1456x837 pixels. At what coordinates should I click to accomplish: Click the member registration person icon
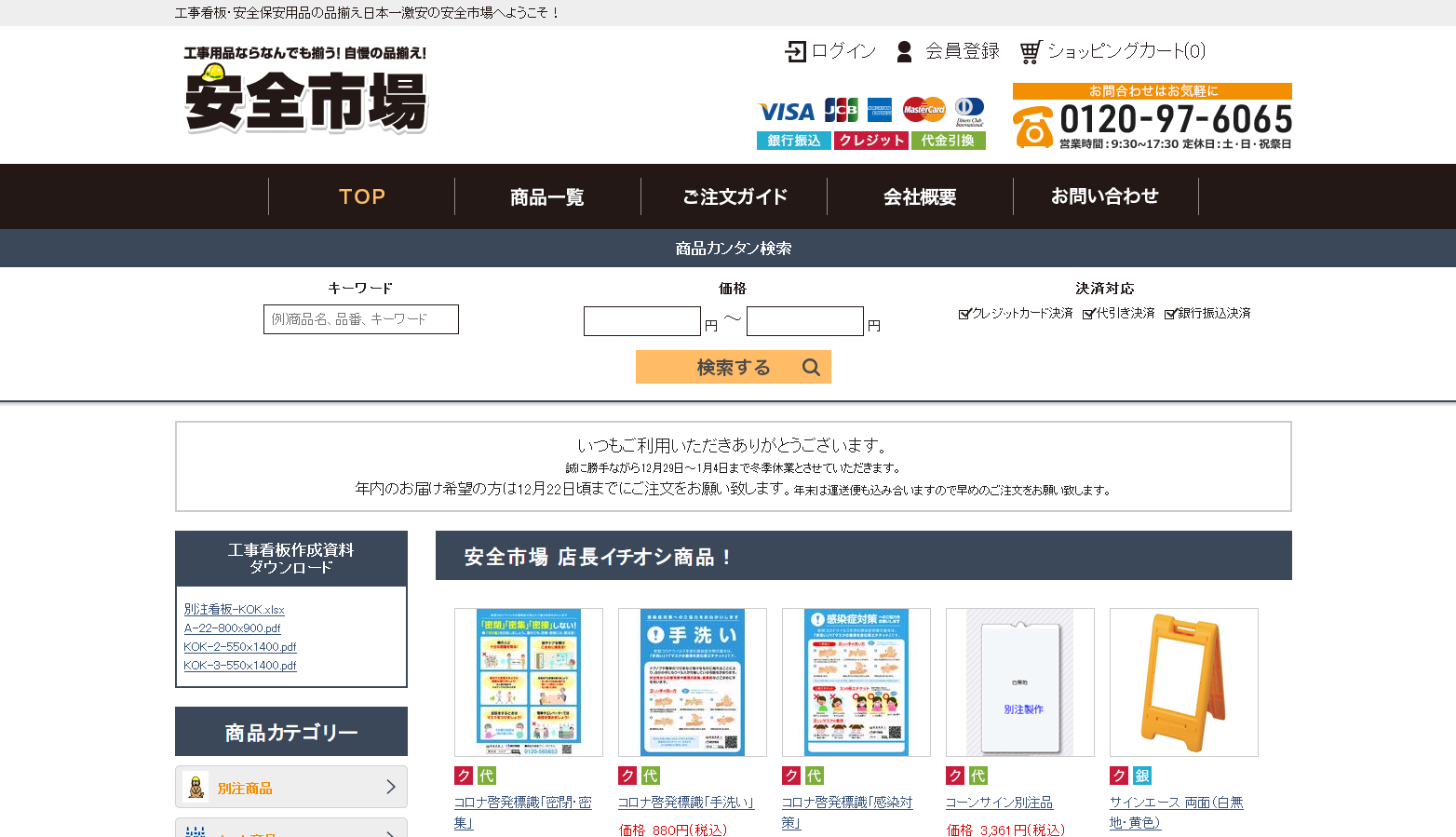click(x=904, y=51)
